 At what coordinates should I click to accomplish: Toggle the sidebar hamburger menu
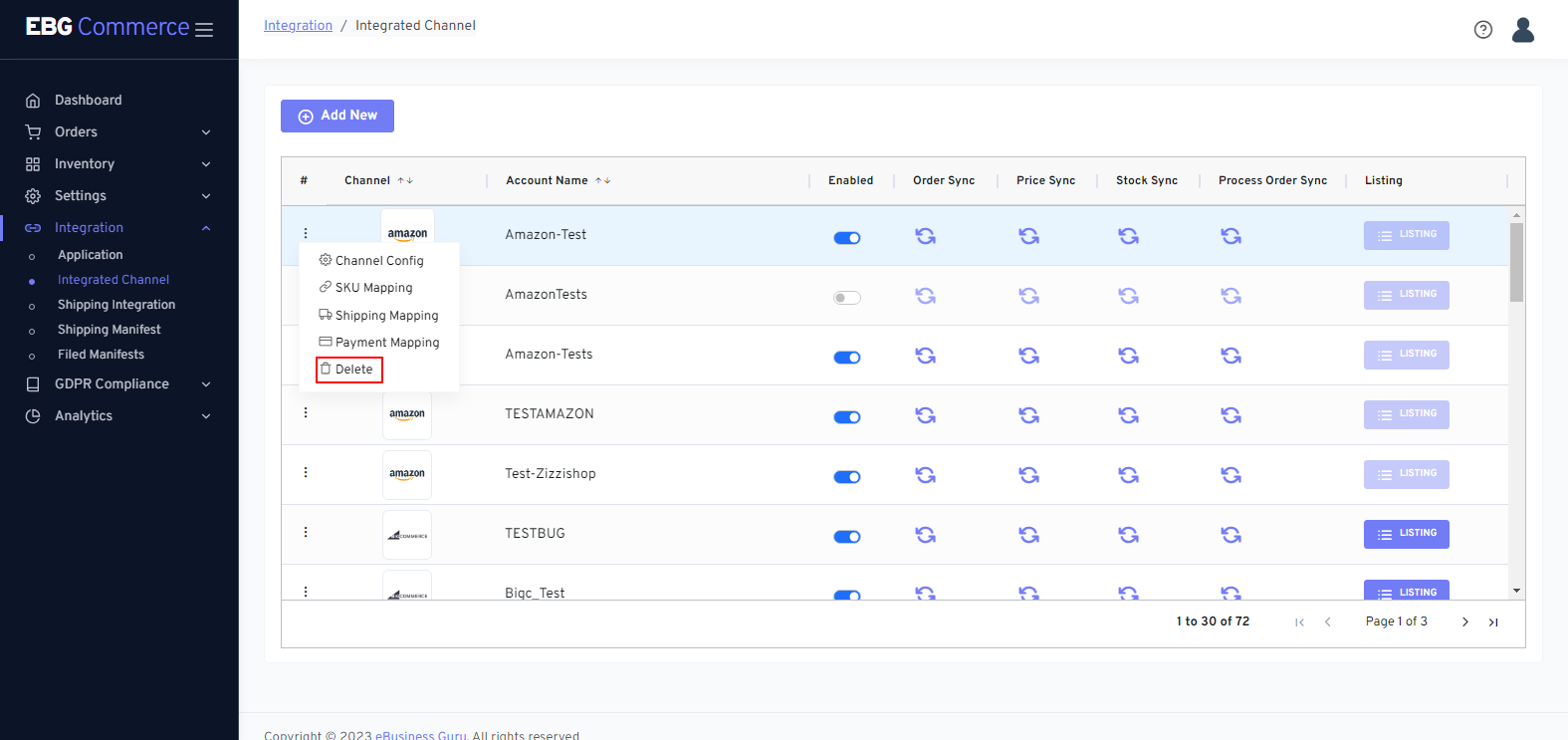[204, 30]
